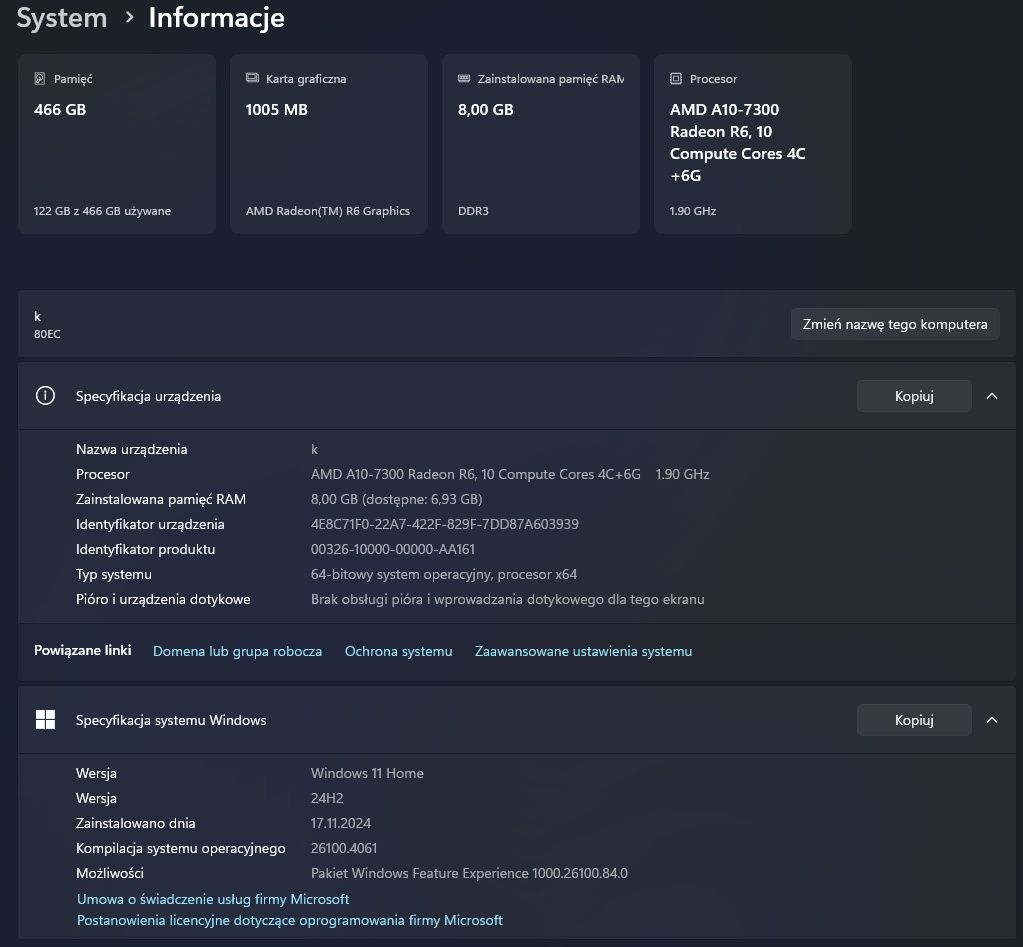Click the install date 17.11.2024
The image size is (1023, 947).
coord(341,823)
